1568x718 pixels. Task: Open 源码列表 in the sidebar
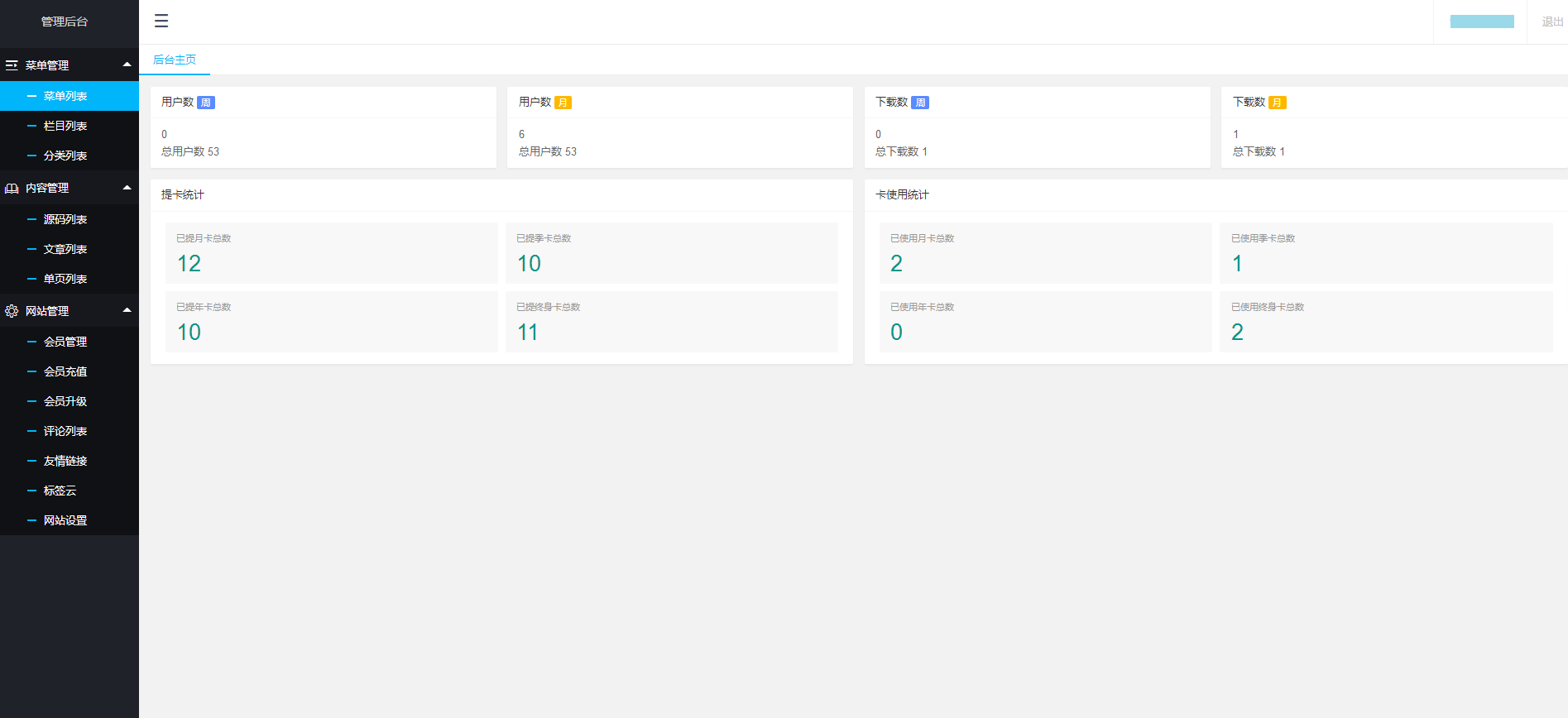(x=65, y=219)
